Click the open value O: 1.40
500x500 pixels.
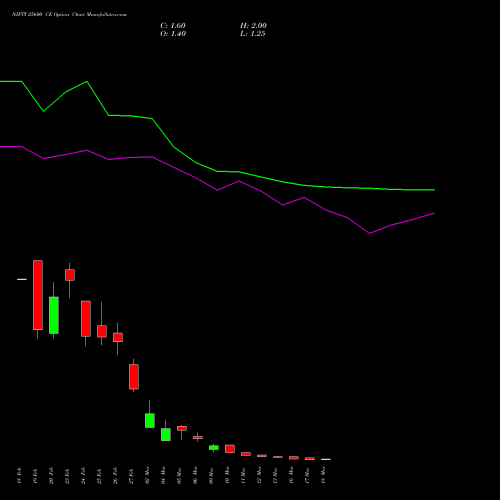pyautogui.click(x=173, y=34)
